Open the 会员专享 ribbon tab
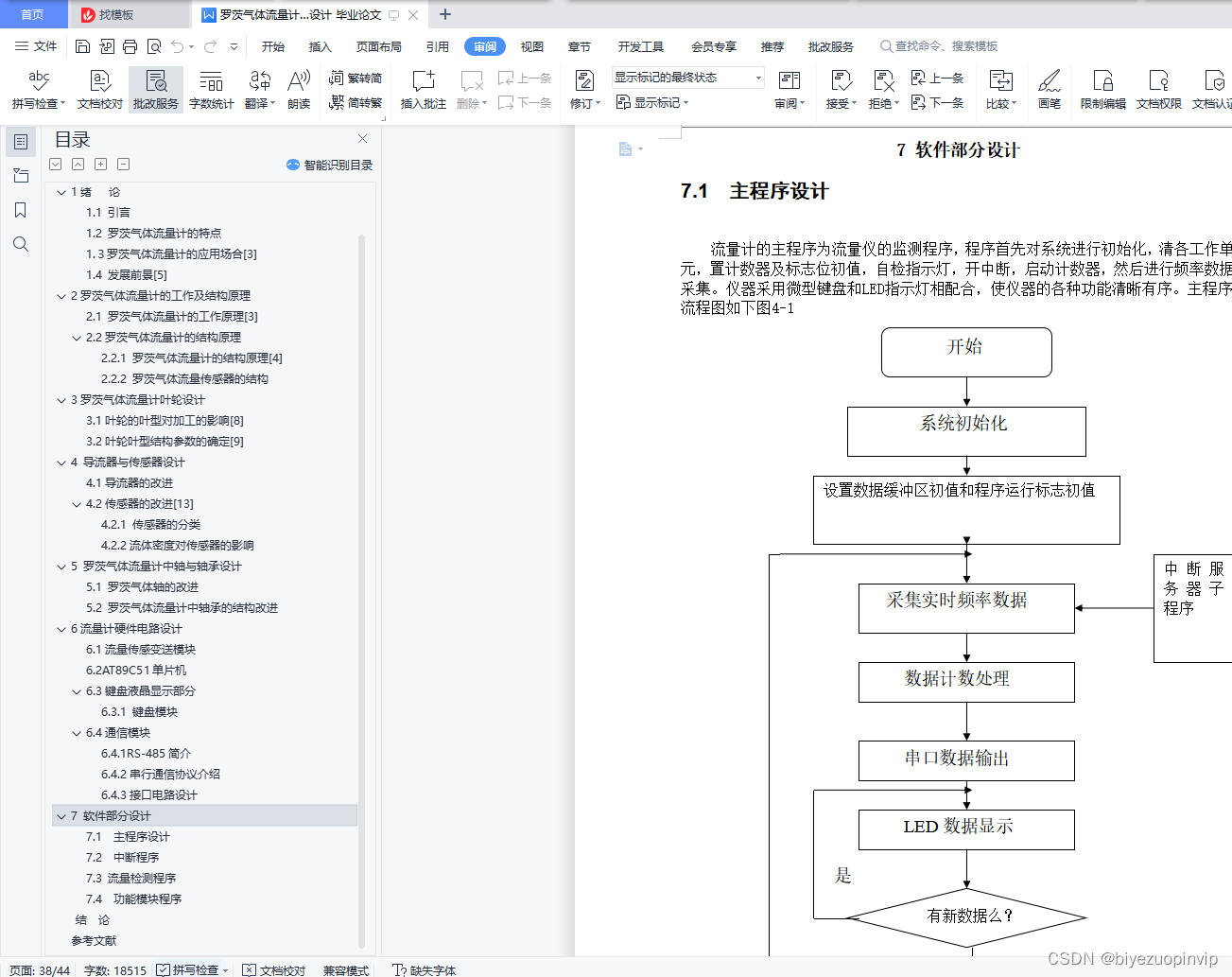Image resolution: width=1232 pixels, height=977 pixels. [x=714, y=46]
